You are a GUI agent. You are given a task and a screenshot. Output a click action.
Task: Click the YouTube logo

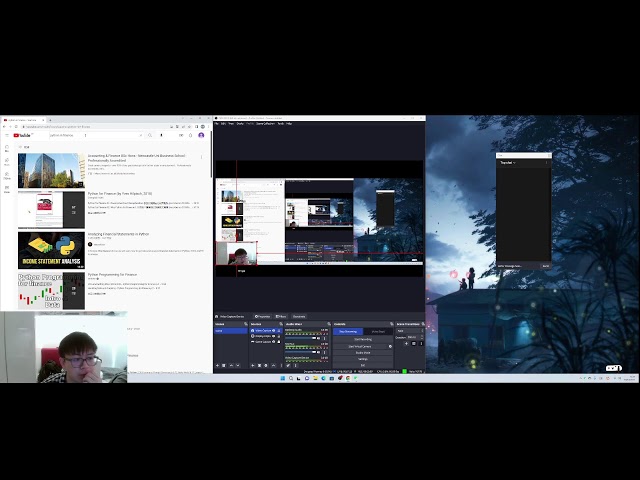[22, 135]
